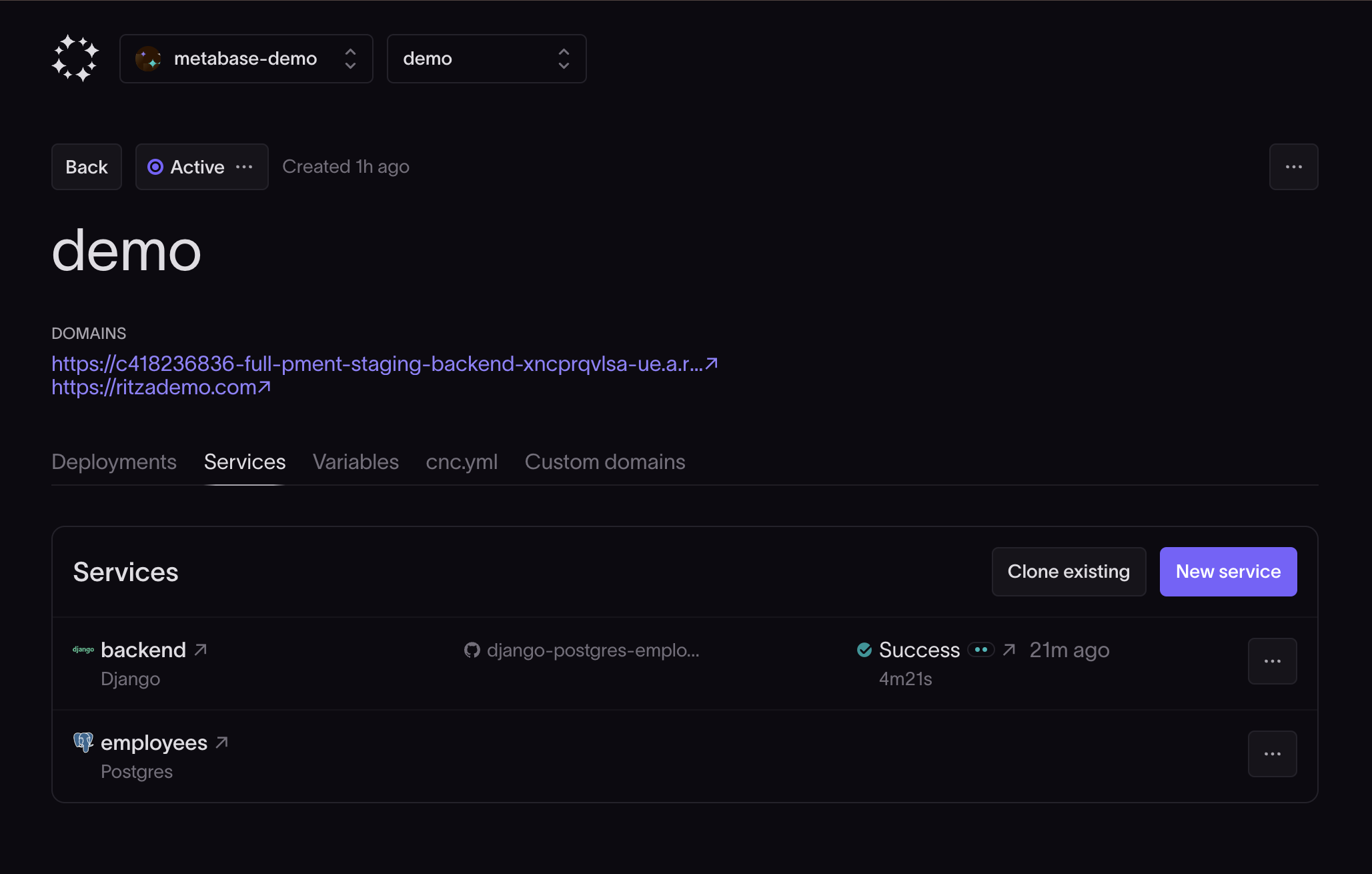Click the GitHub icon in backend row
This screenshot has width=1372, height=874.
(472, 650)
